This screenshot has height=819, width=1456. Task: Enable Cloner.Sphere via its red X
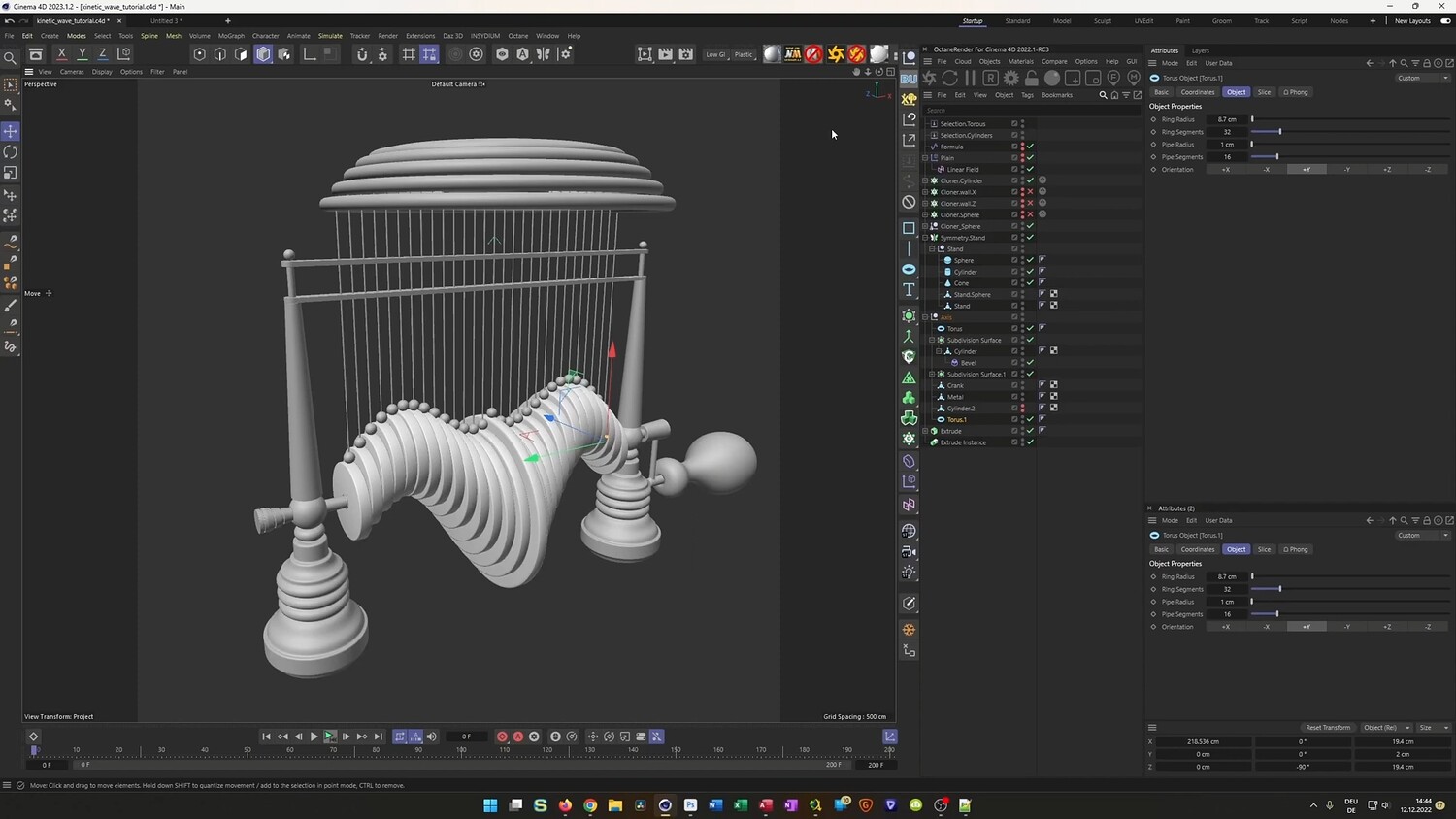point(1030,214)
